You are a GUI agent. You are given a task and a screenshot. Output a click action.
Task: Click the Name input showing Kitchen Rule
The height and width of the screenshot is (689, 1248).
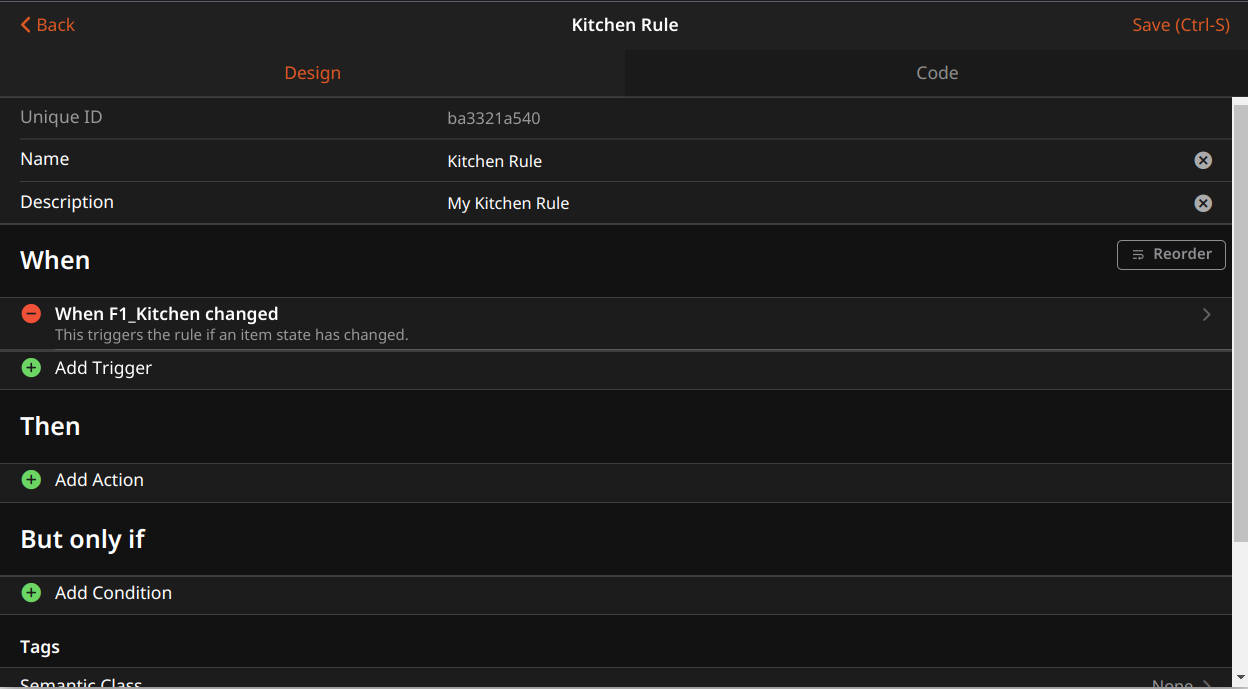600,160
